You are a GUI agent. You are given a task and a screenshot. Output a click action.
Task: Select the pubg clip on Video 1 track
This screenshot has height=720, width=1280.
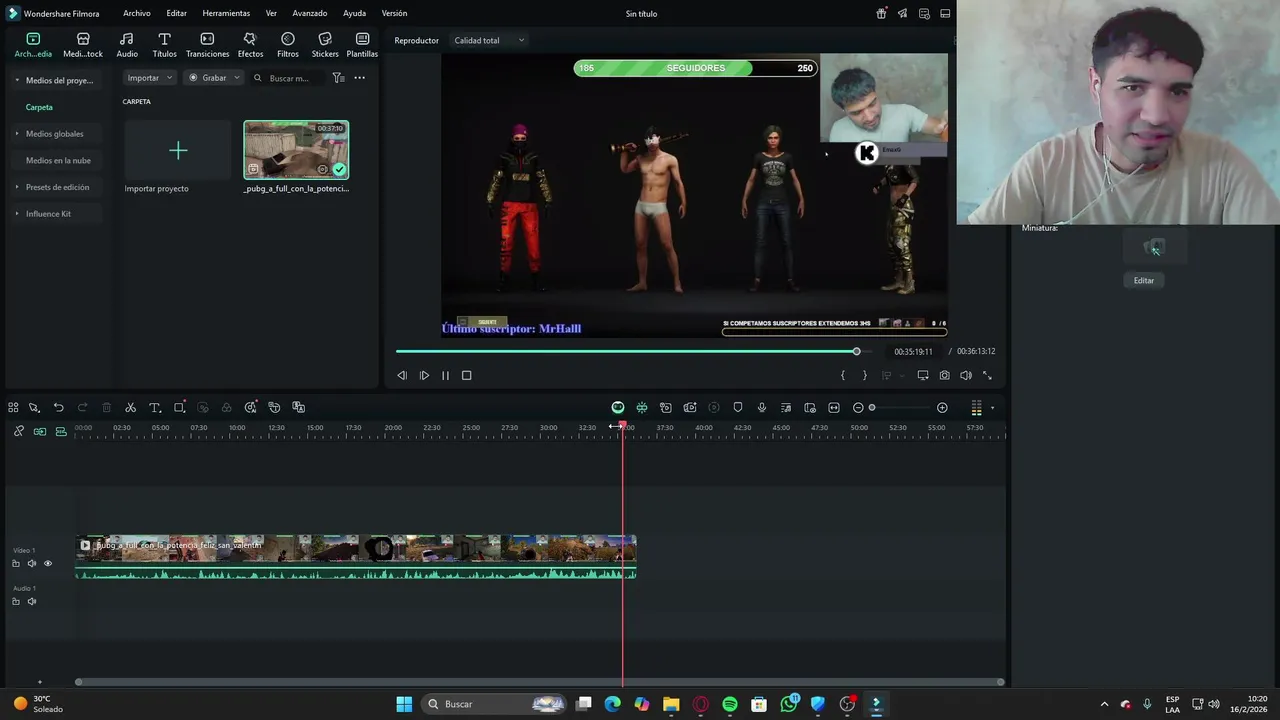click(356, 558)
